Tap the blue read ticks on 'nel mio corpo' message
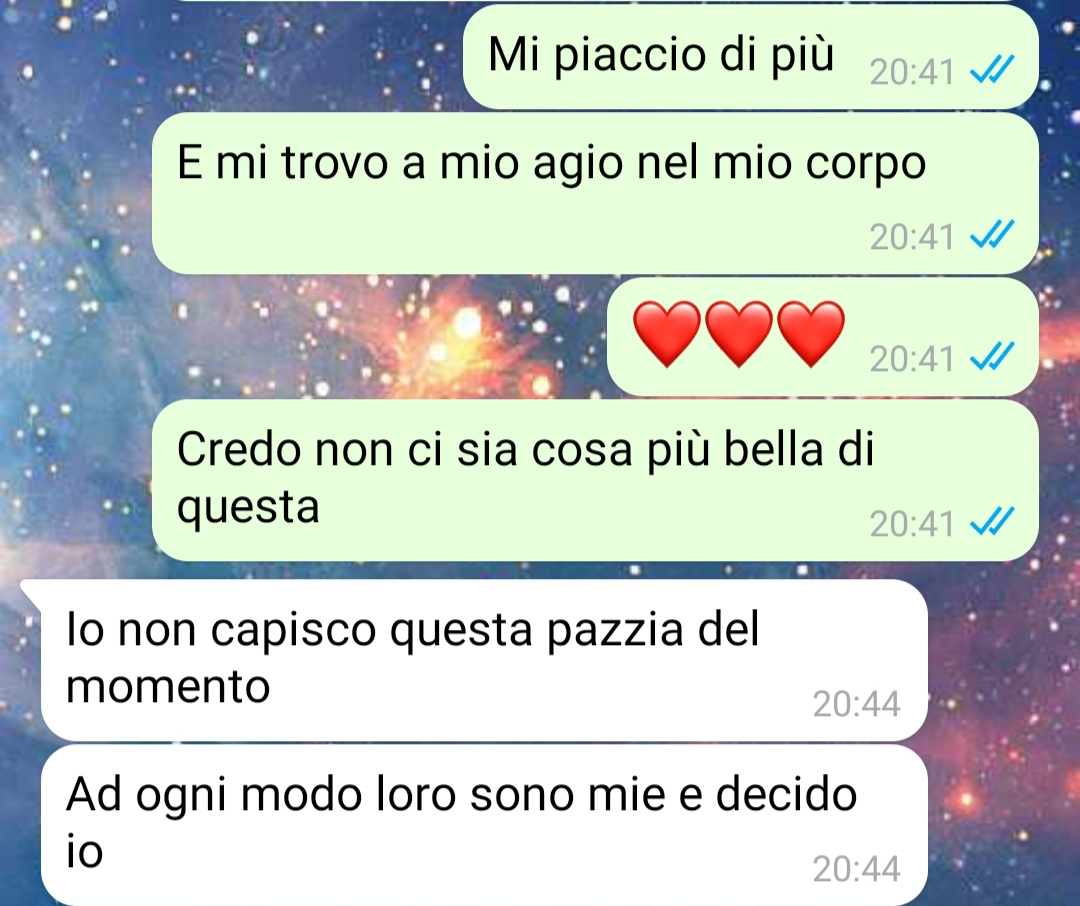Viewport: 1080px width, 906px height. (x=992, y=234)
